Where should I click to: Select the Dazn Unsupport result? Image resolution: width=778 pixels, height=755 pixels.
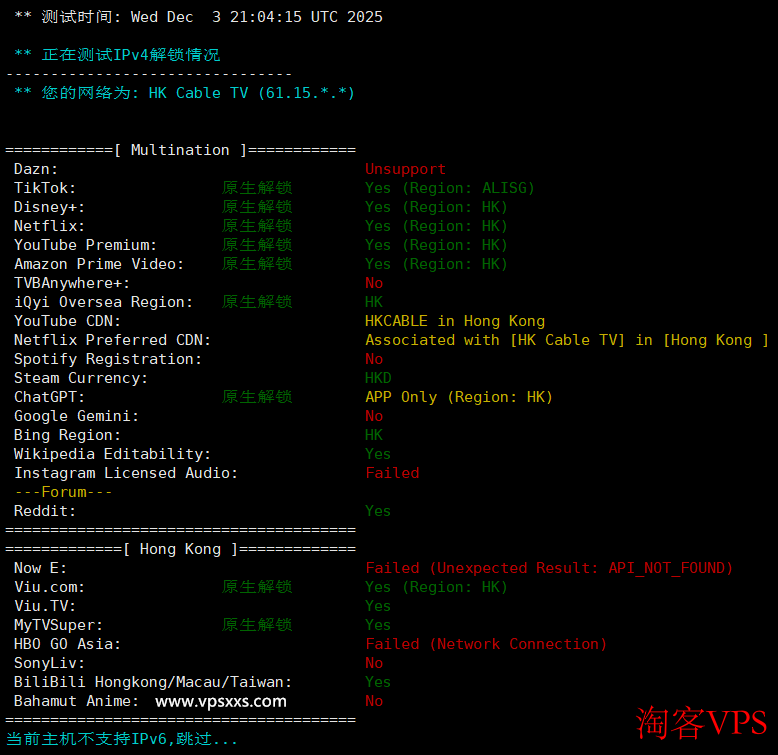405,169
